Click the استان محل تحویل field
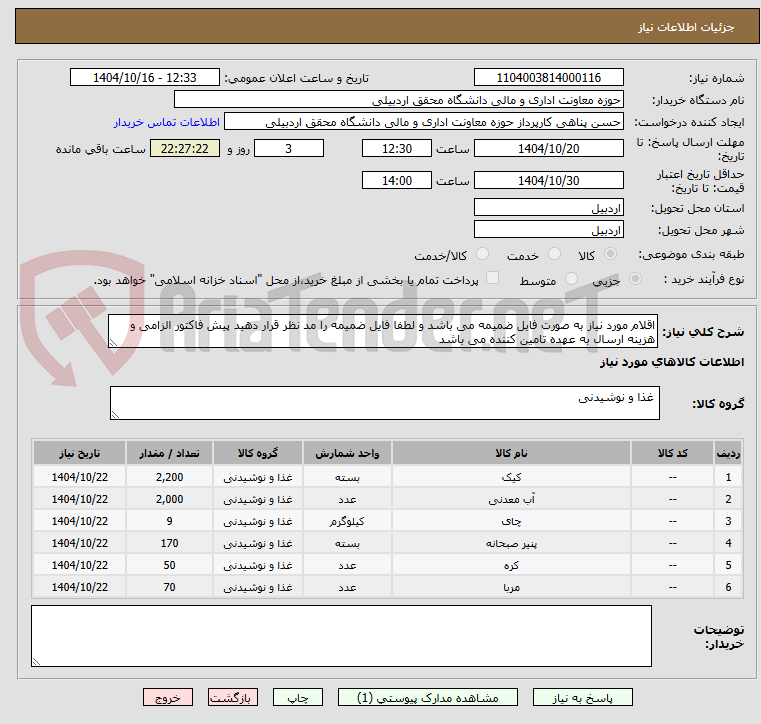Image resolution: width=761 pixels, height=724 pixels. point(548,208)
